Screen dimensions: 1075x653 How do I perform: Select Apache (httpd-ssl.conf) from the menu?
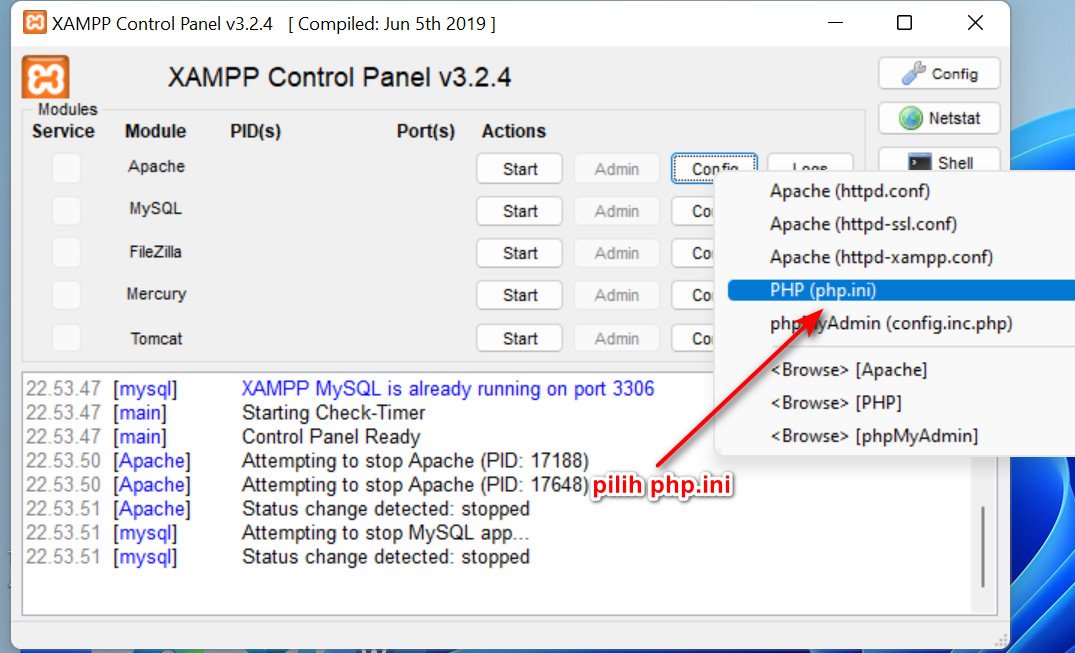863,224
